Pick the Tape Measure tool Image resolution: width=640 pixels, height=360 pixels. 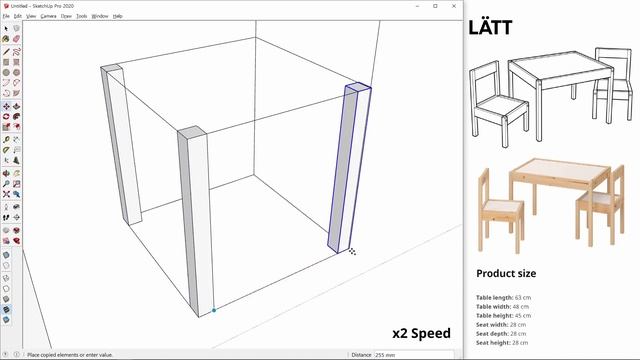(6, 140)
